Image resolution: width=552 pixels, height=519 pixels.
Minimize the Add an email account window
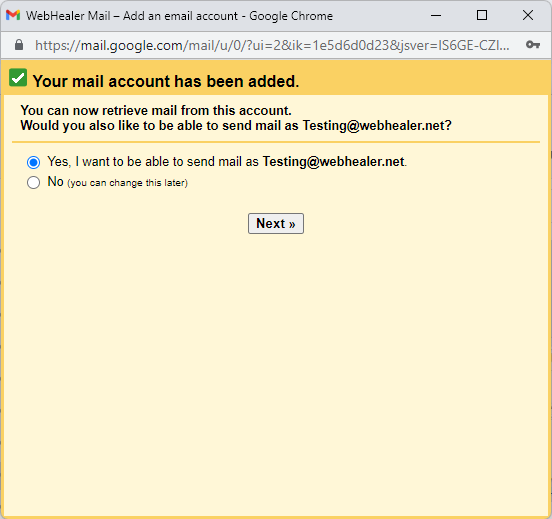[x=436, y=15]
